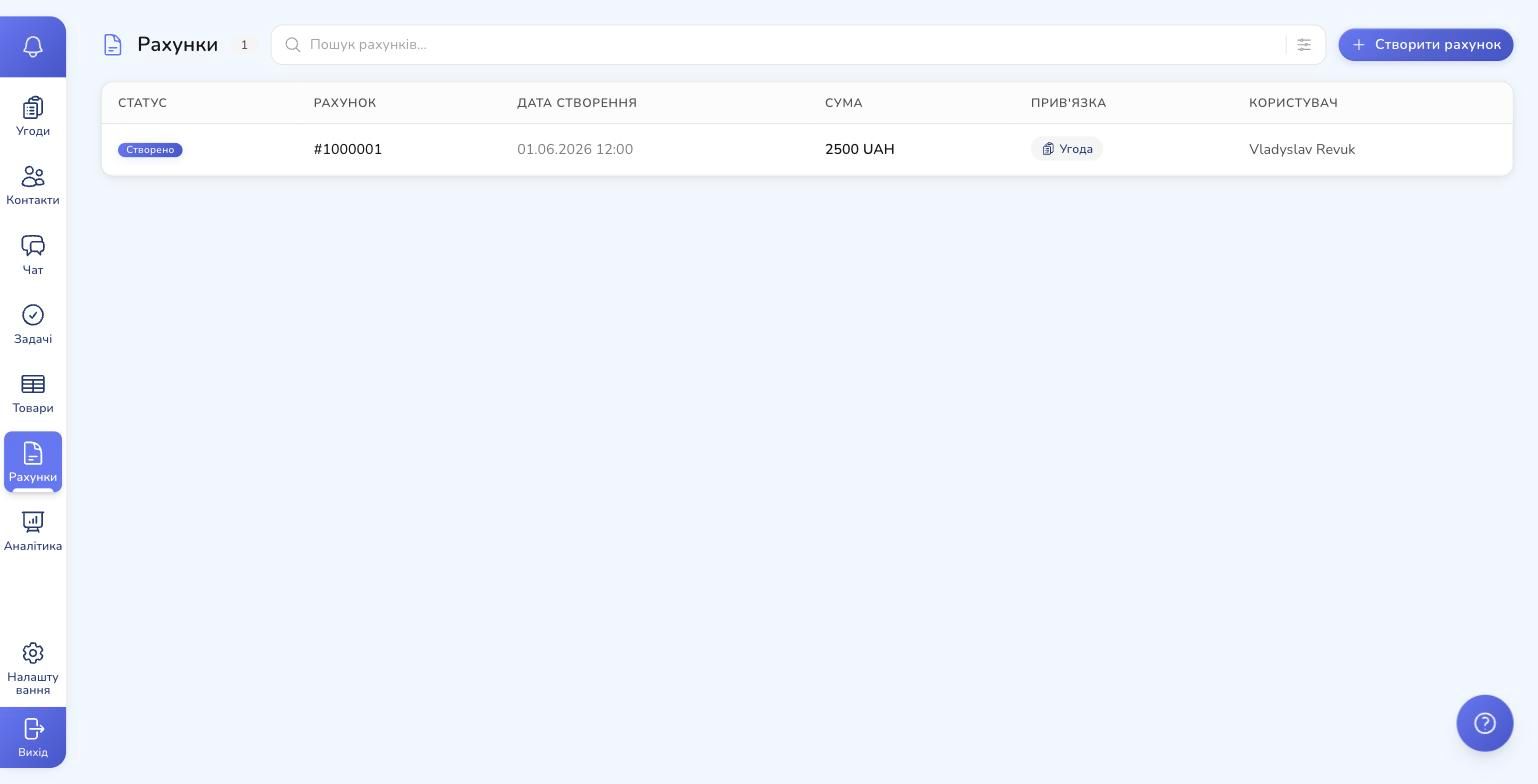
Task: Click the date 01.06.2026 12:00 cell
Action: tap(575, 149)
